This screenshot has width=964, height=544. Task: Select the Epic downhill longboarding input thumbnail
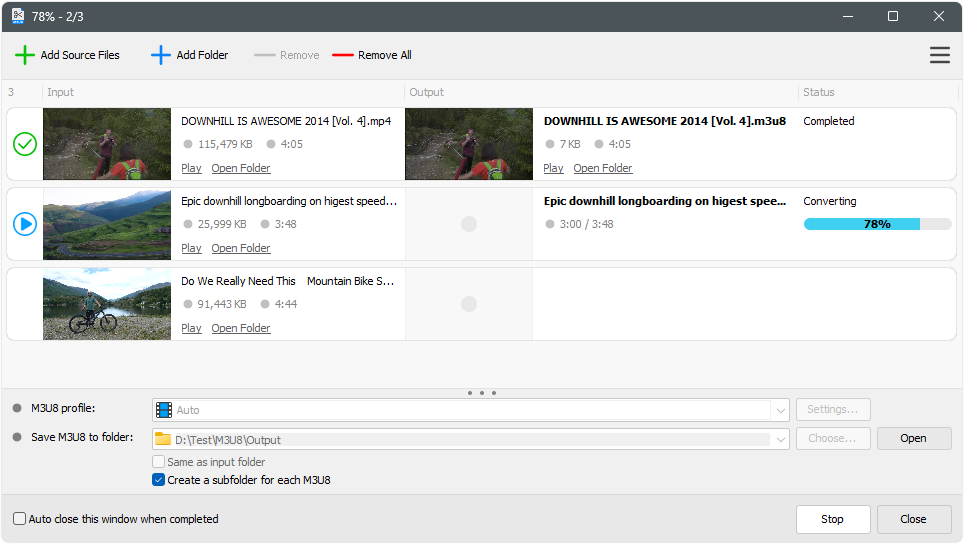point(107,224)
